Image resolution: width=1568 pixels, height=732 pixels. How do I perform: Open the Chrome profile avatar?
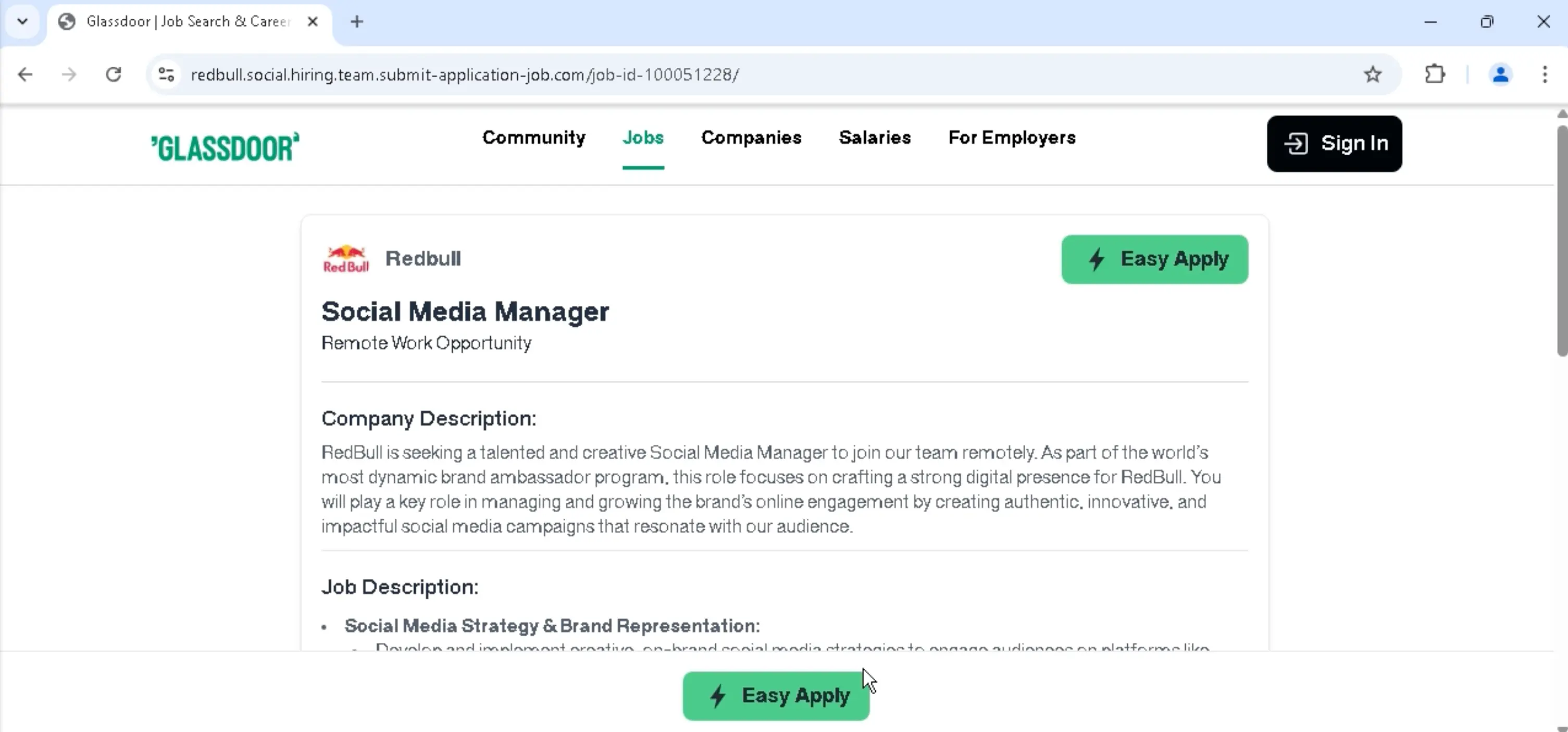[x=1500, y=75]
